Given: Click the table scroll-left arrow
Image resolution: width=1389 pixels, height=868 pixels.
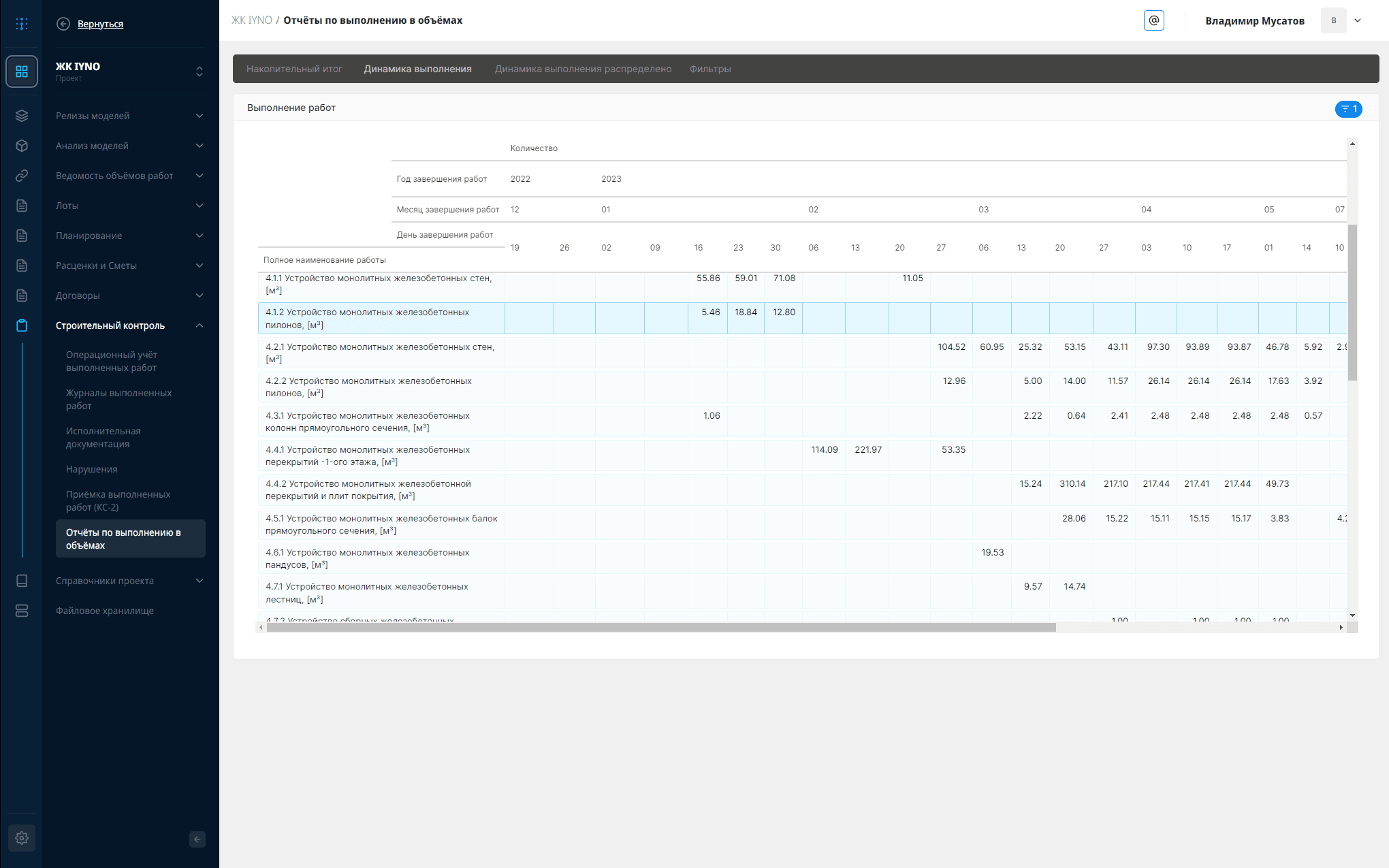Looking at the screenshot, I should click(x=261, y=628).
